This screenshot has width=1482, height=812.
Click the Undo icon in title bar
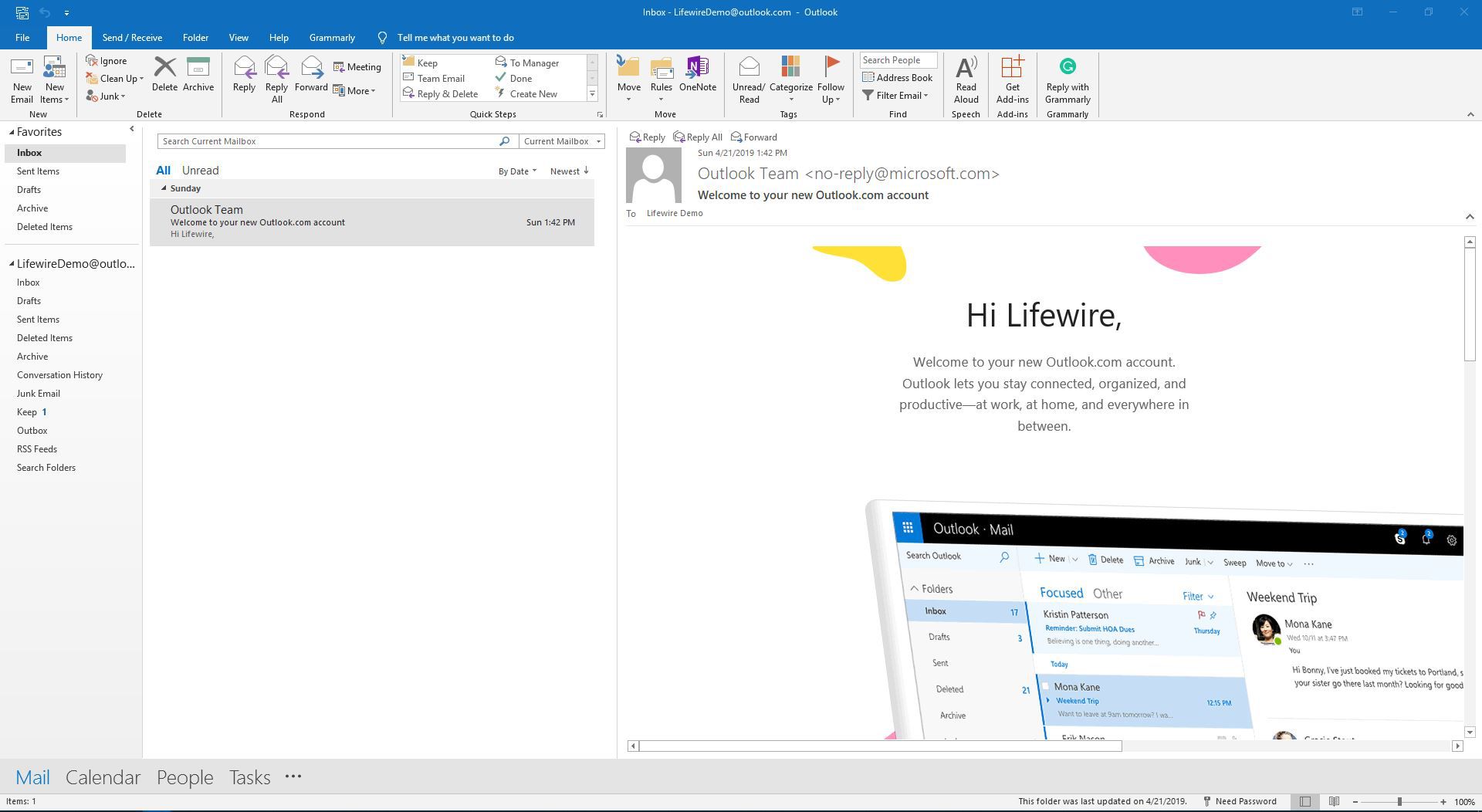click(45, 12)
